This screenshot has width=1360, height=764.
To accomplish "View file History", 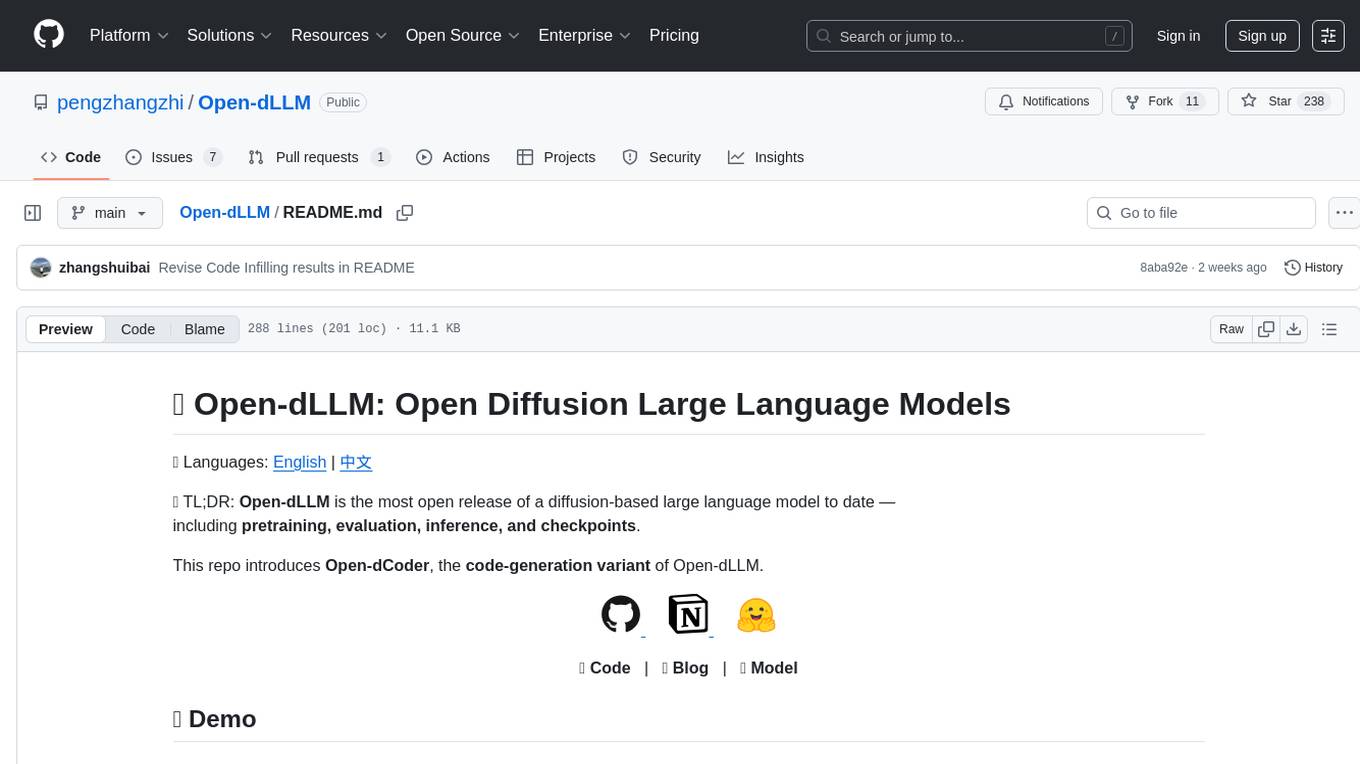I will click(1313, 268).
